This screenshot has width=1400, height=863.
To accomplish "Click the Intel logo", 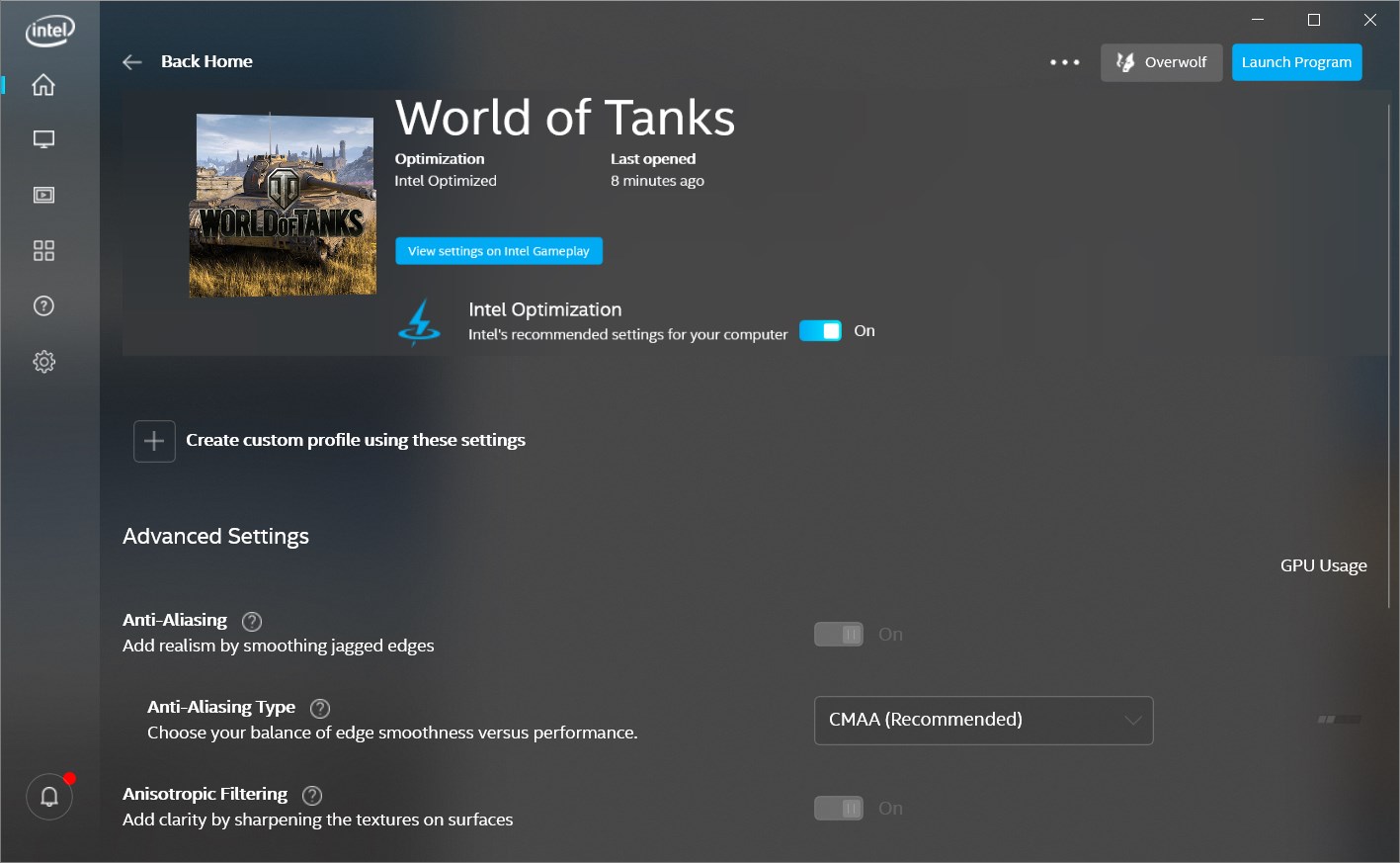I will [x=47, y=31].
